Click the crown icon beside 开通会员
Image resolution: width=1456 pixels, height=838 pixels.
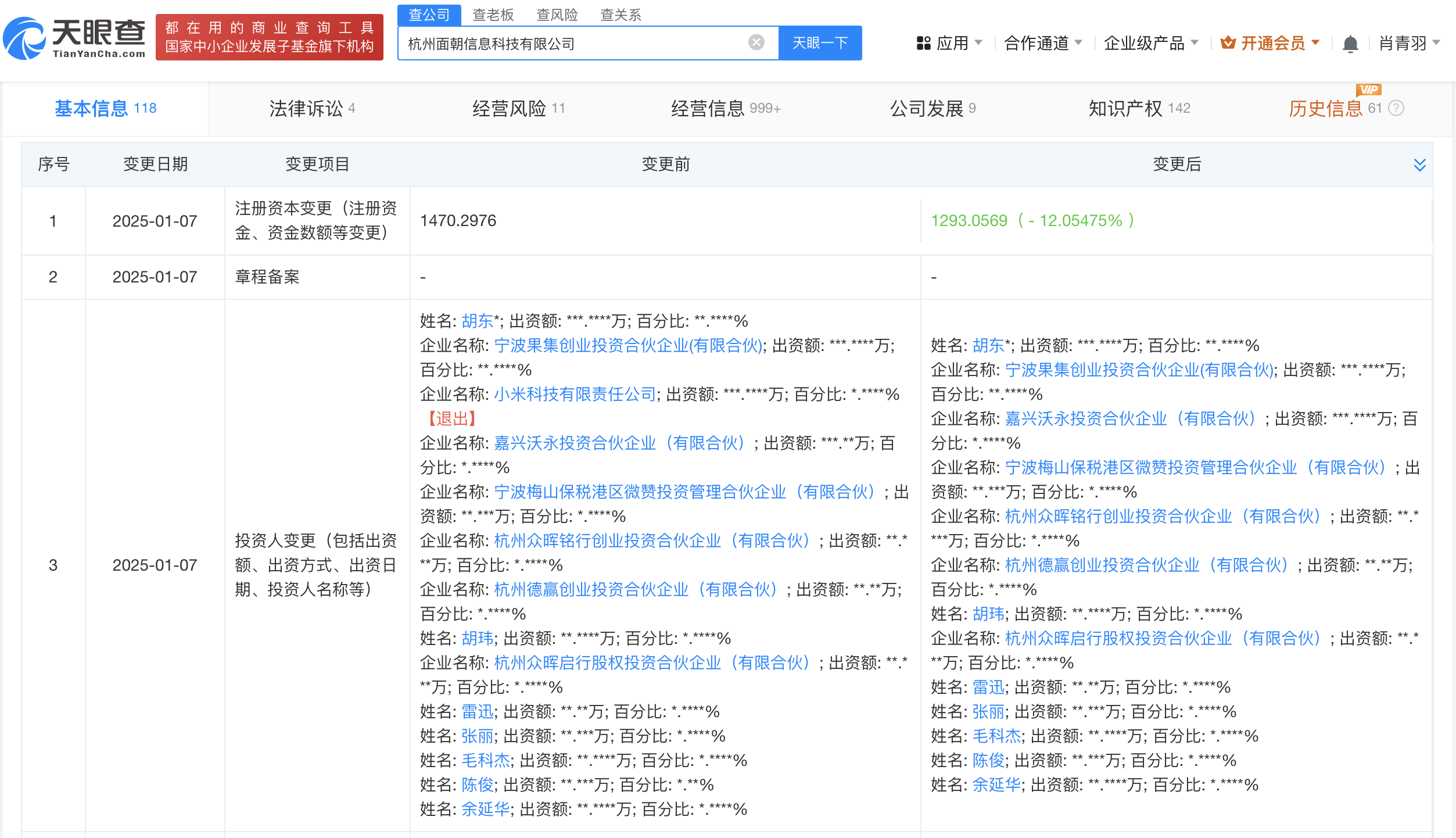(x=1228, y=42)
